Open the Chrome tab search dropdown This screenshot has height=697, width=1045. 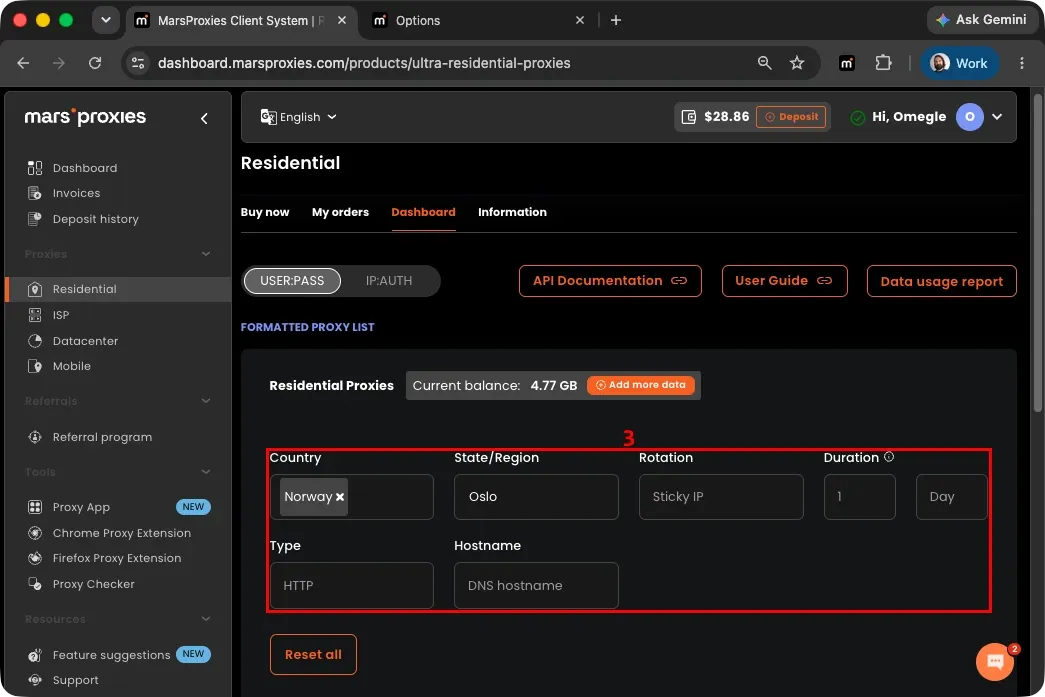pos(105,20)
